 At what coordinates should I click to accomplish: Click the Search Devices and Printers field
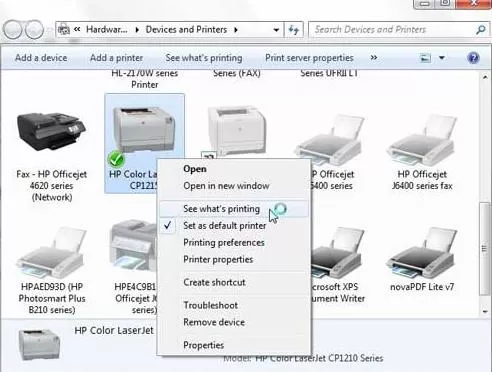pos(392,30)
